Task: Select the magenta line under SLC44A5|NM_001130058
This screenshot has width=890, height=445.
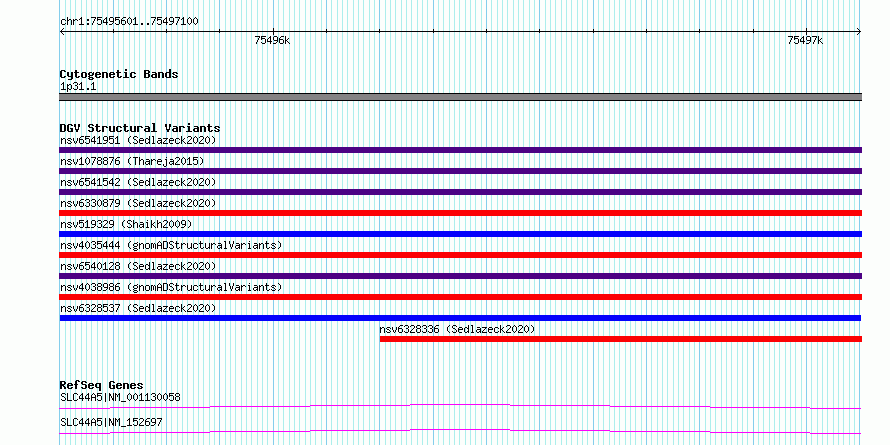Action: pos(460,406)
